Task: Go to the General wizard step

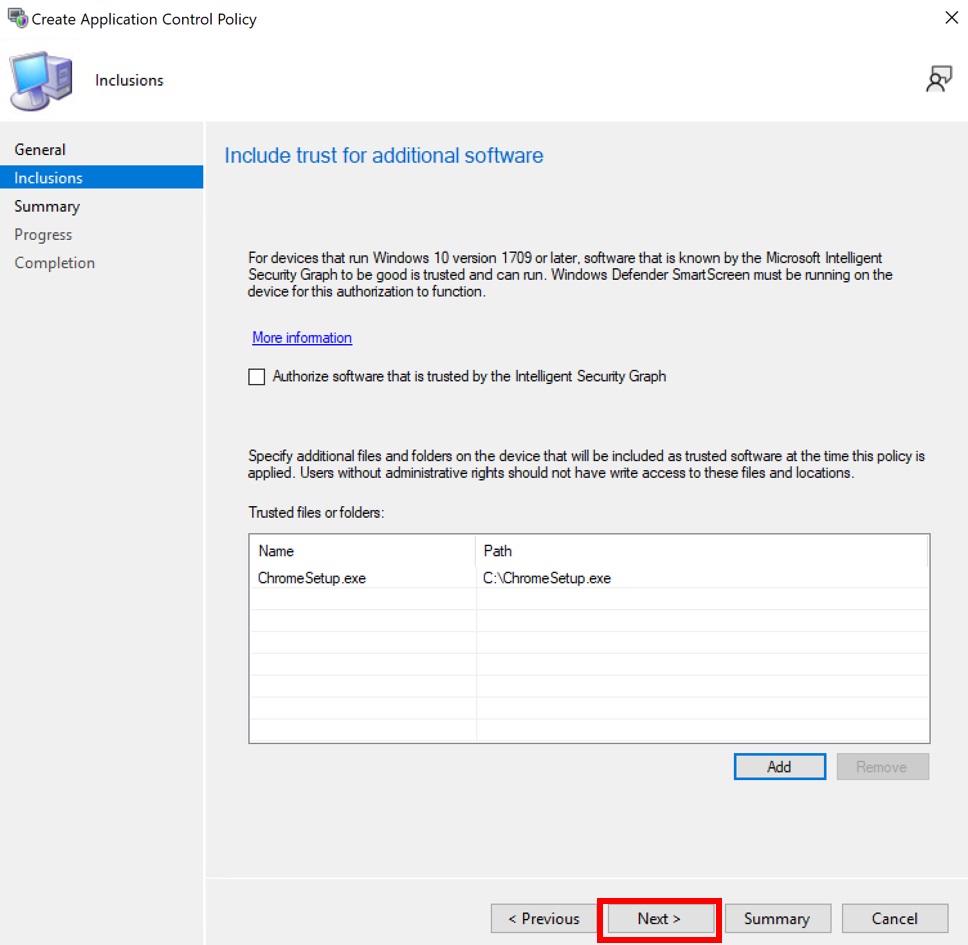Action: 40,150
